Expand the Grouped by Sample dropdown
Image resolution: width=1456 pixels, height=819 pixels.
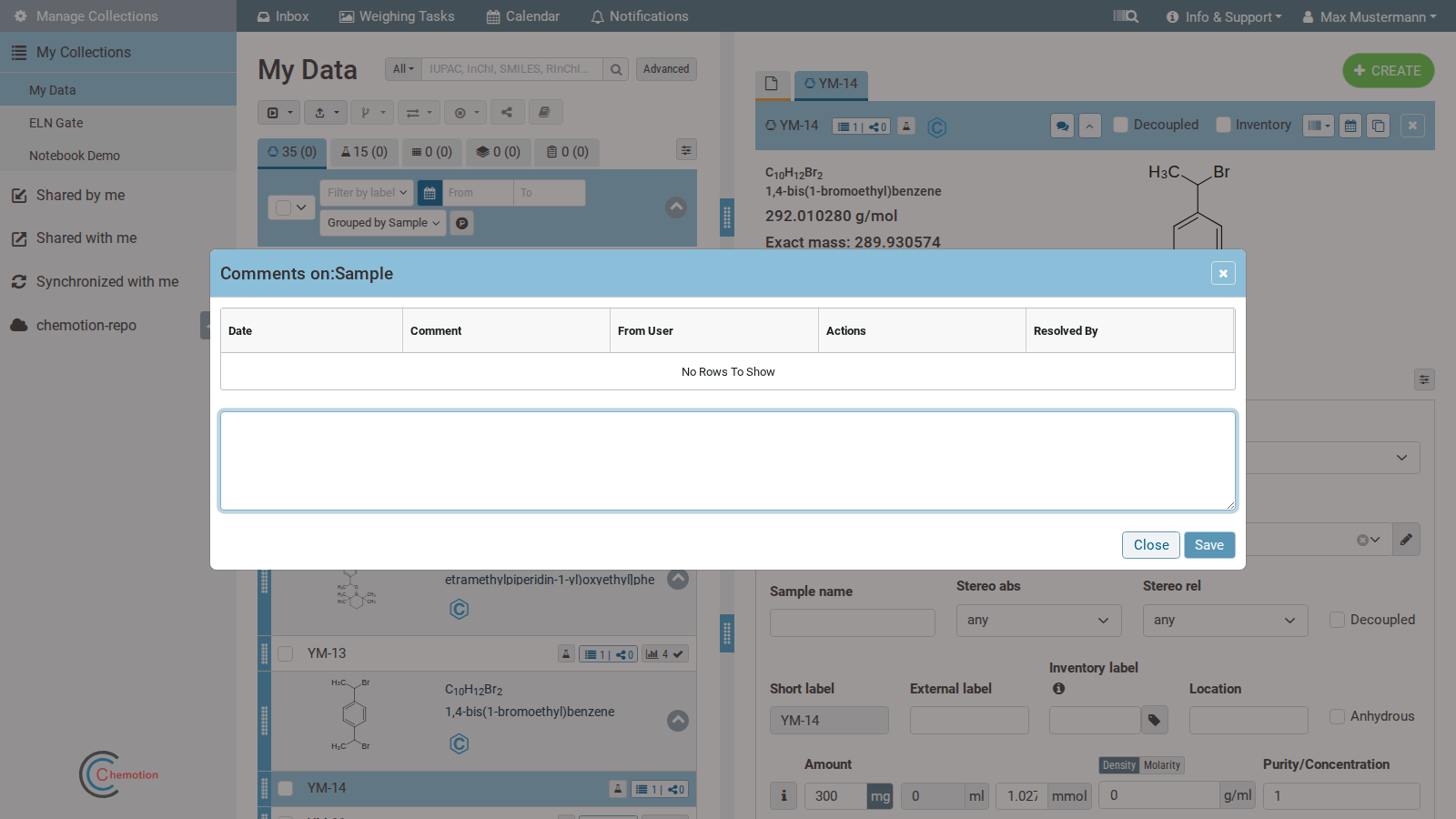pos(383,223)
